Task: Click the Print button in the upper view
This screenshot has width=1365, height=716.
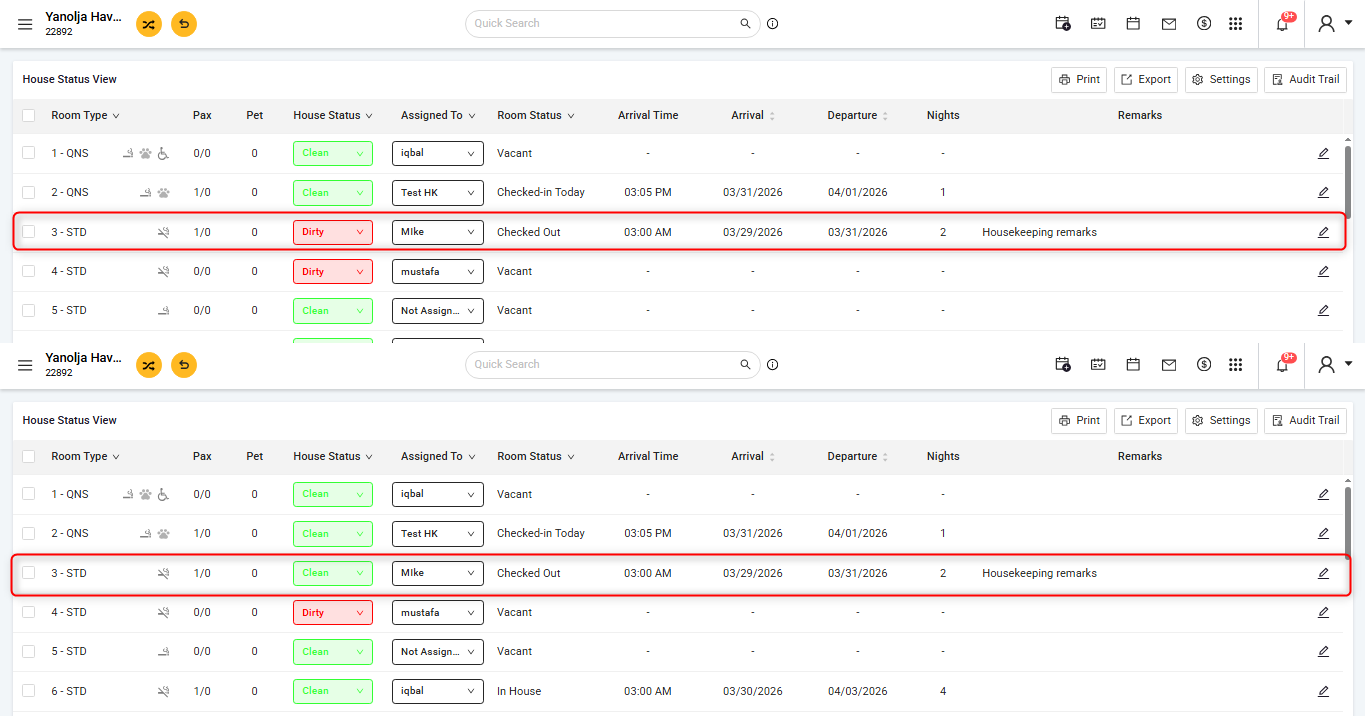Action: point(1079,80)
